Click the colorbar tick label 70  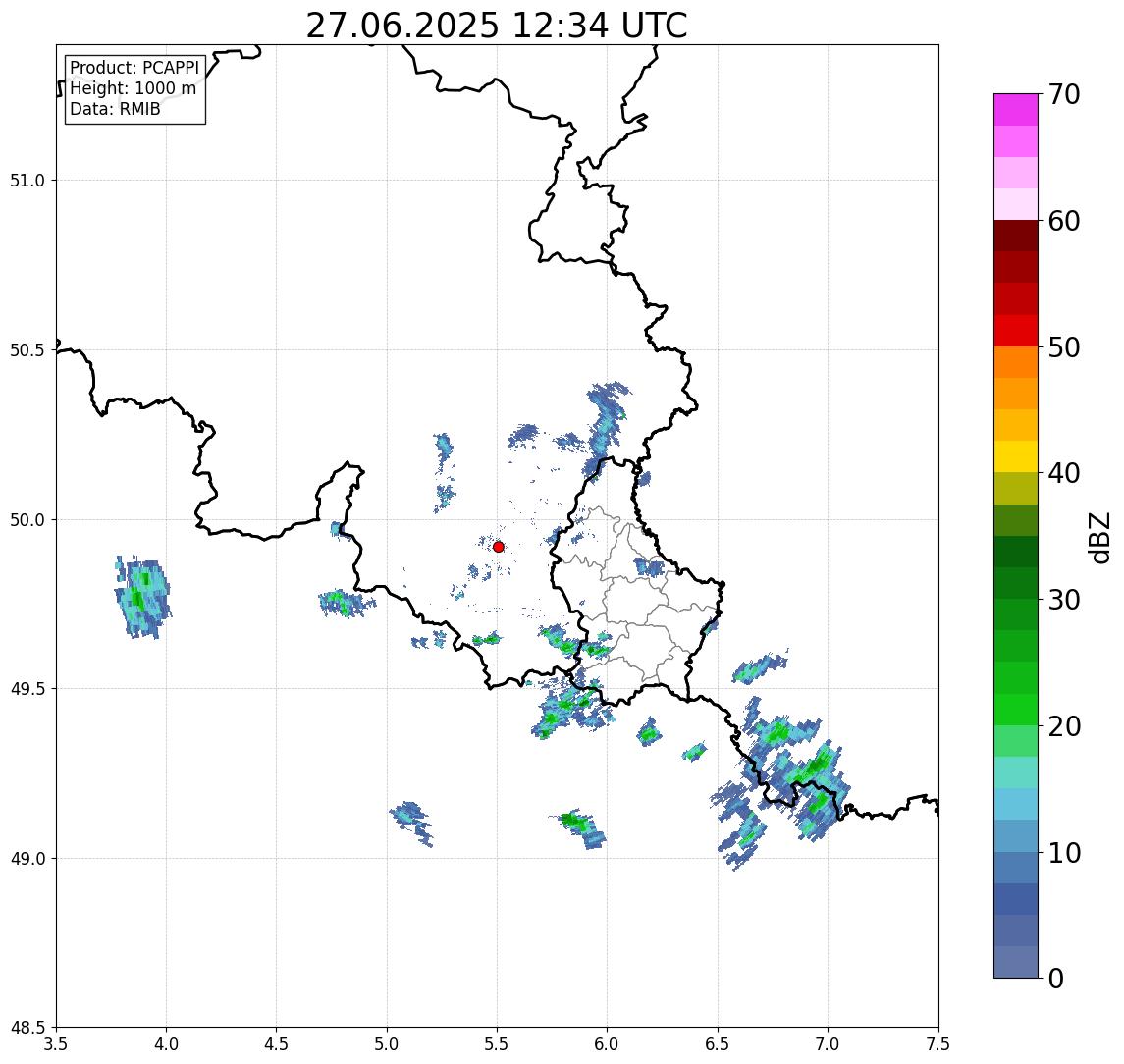click(x=1064, y=94)
